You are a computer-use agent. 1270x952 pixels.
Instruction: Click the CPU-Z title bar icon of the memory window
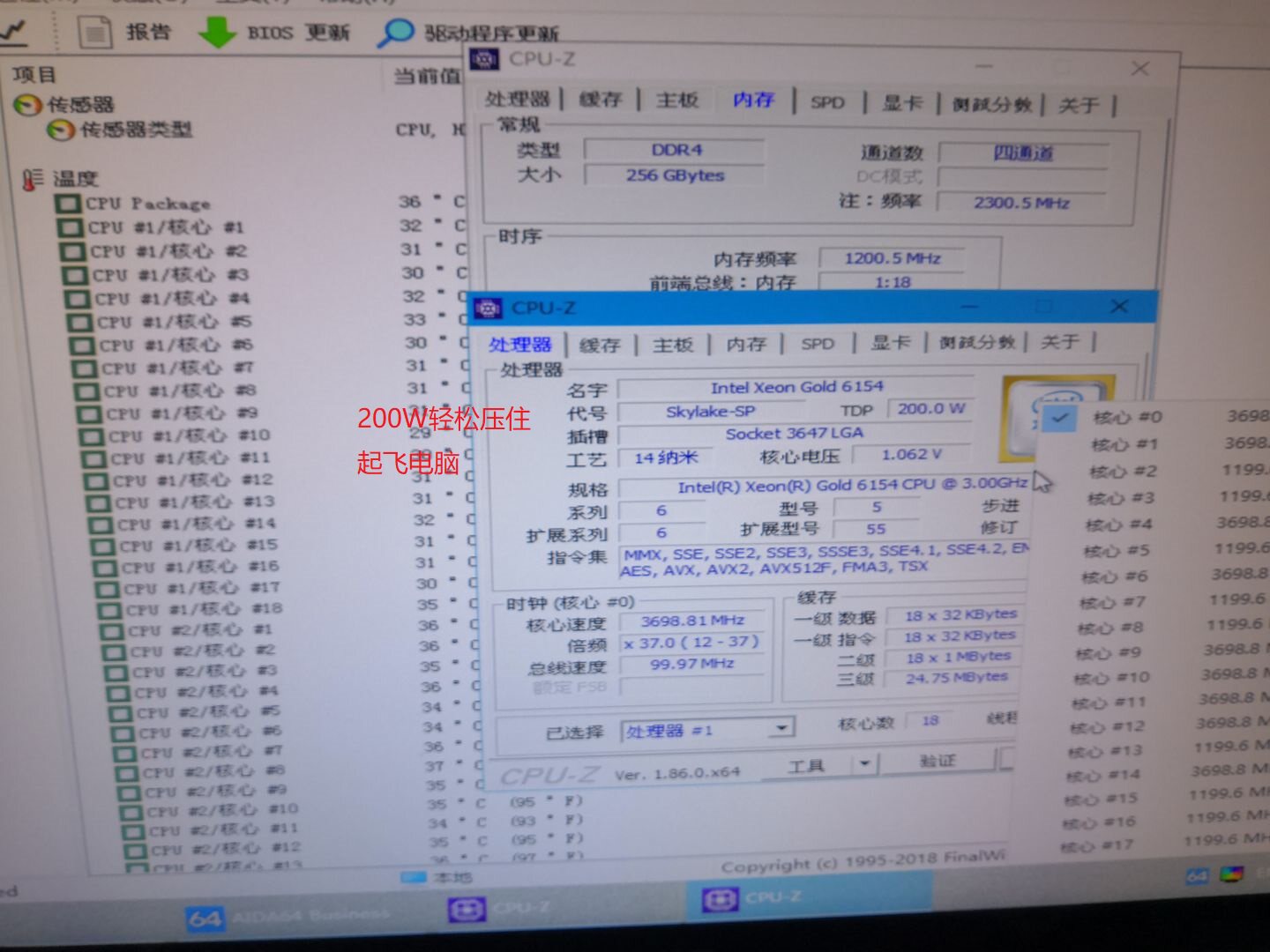coord(484,59)
